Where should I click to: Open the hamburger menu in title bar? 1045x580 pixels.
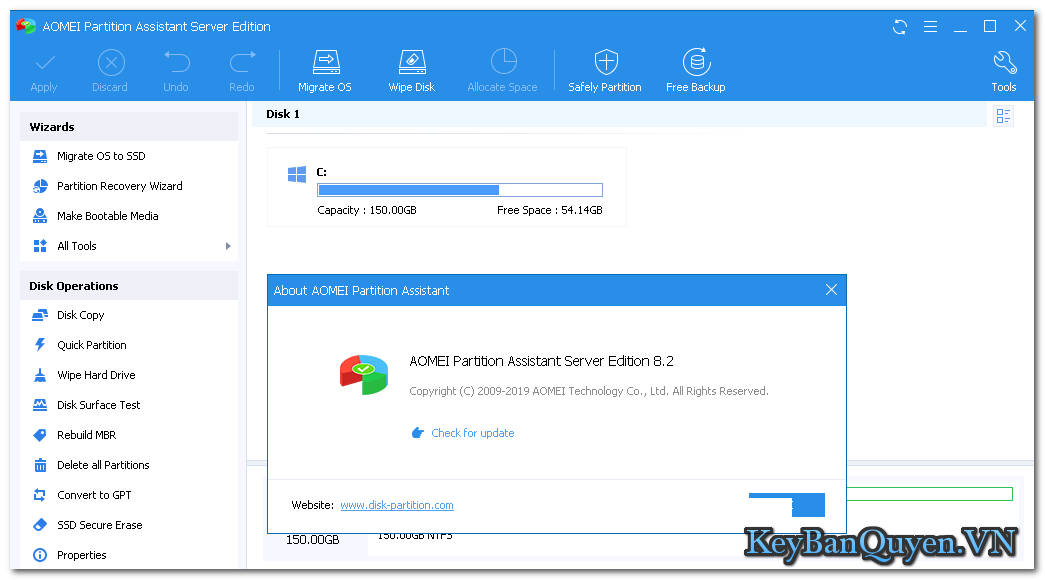[930, 27]
